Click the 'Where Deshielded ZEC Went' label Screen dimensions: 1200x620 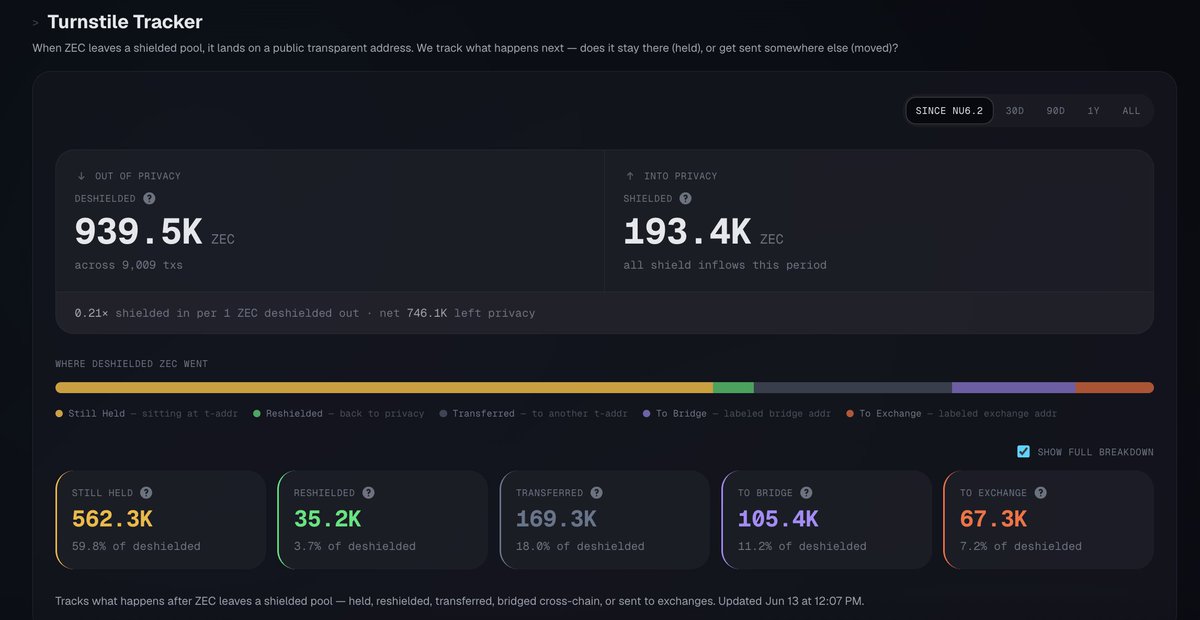coord(132,364)
